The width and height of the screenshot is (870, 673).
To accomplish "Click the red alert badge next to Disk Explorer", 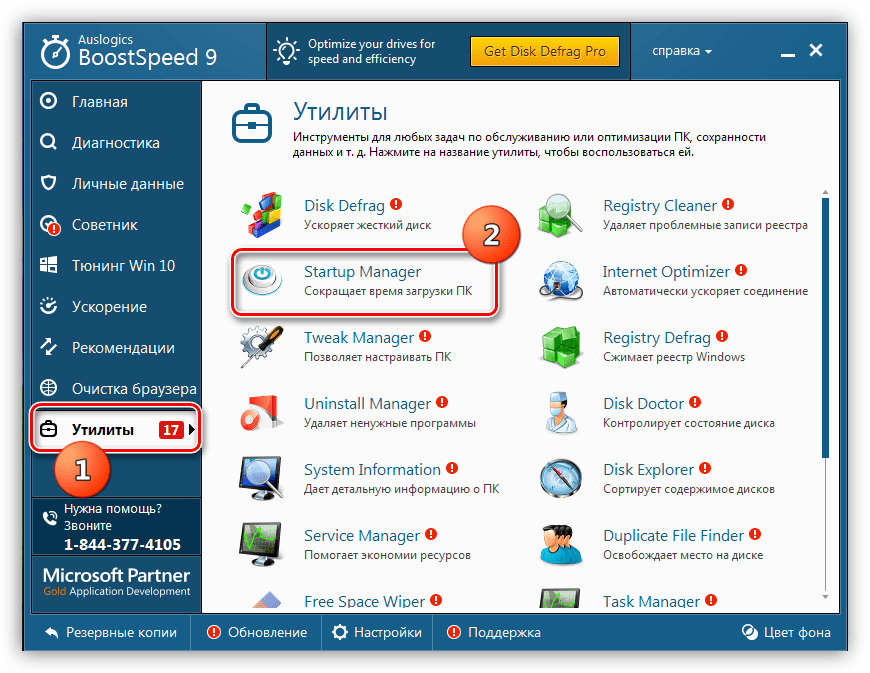I will pos(705,468).
